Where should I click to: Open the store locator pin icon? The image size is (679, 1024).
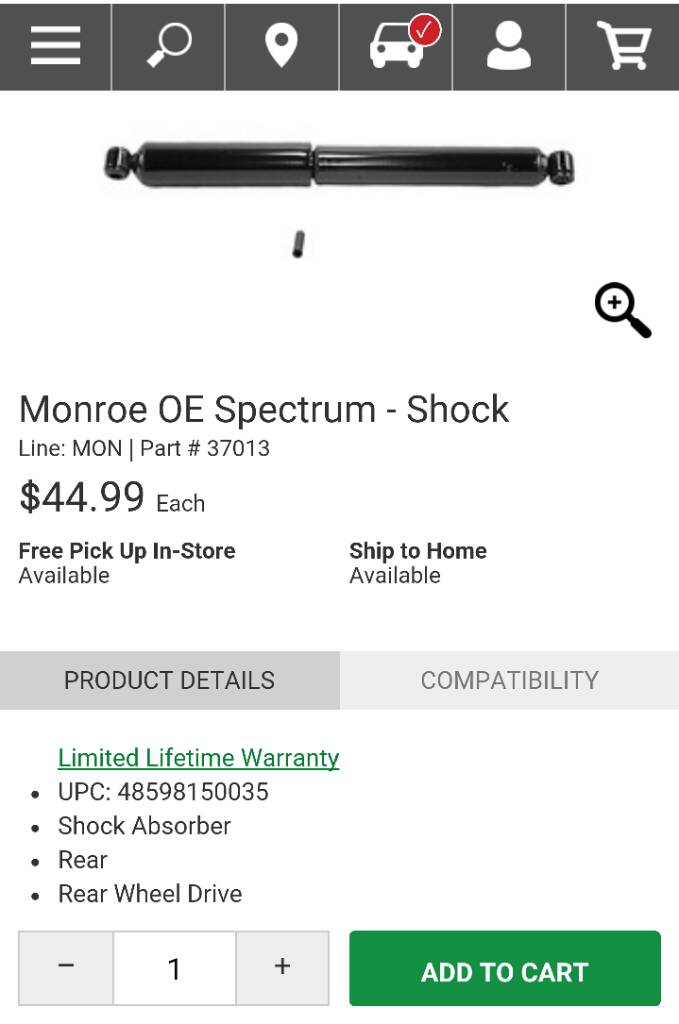281,46
